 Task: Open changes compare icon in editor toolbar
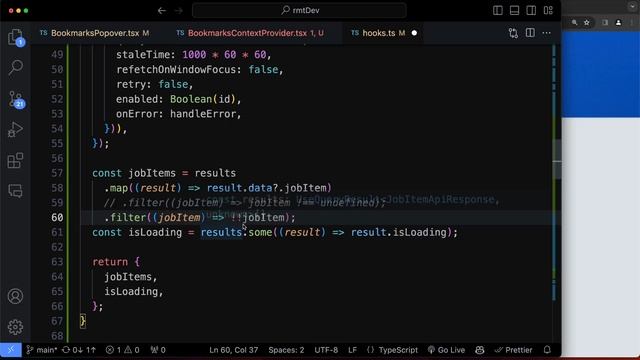(x=513, y=33)
